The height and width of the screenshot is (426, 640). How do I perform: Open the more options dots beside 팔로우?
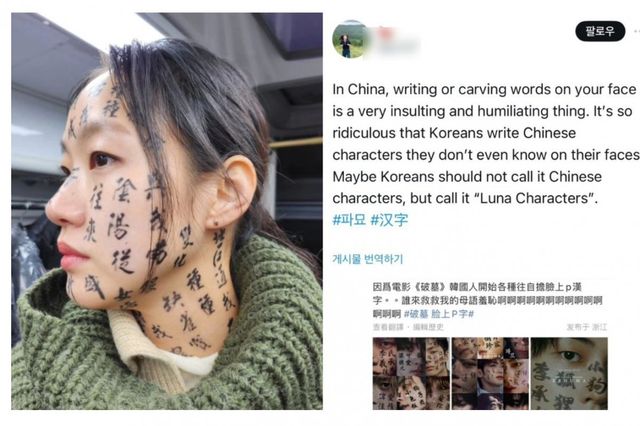(x=637, y=31)
